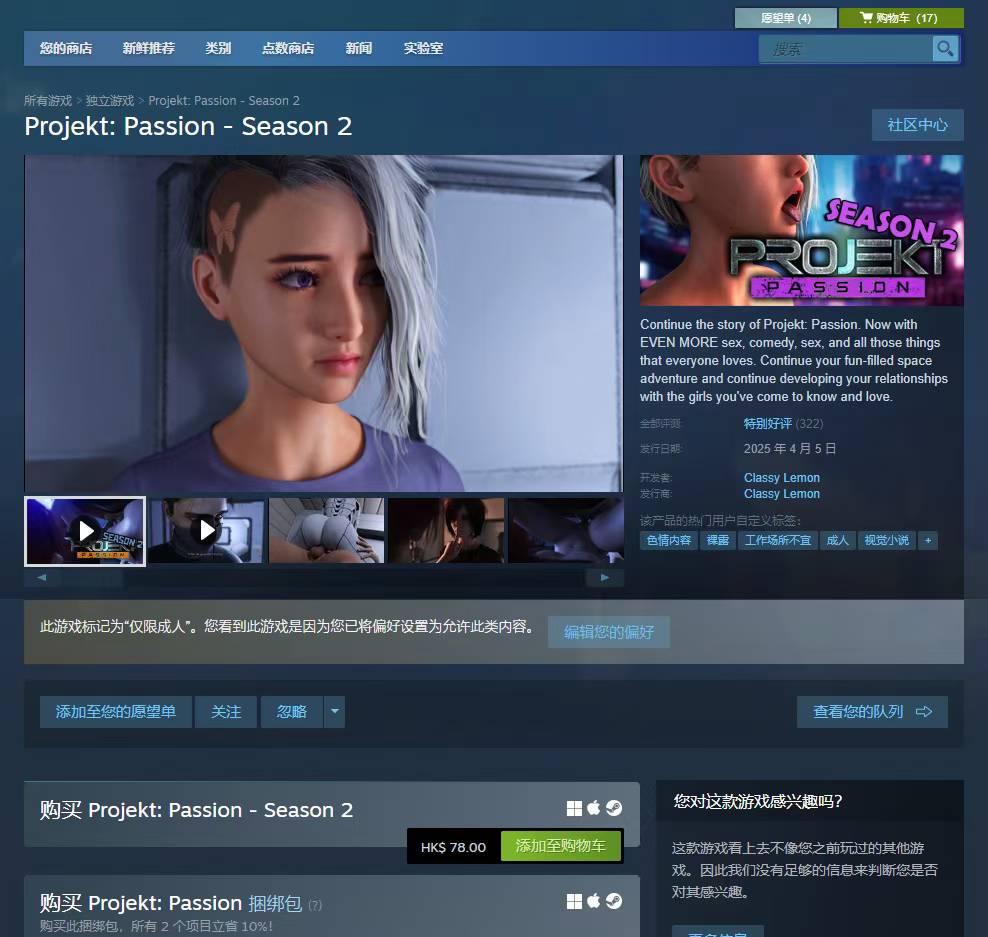Select 色情内容 tag
The height and width of the screenshot is (937, 988).
coord(669,541)
